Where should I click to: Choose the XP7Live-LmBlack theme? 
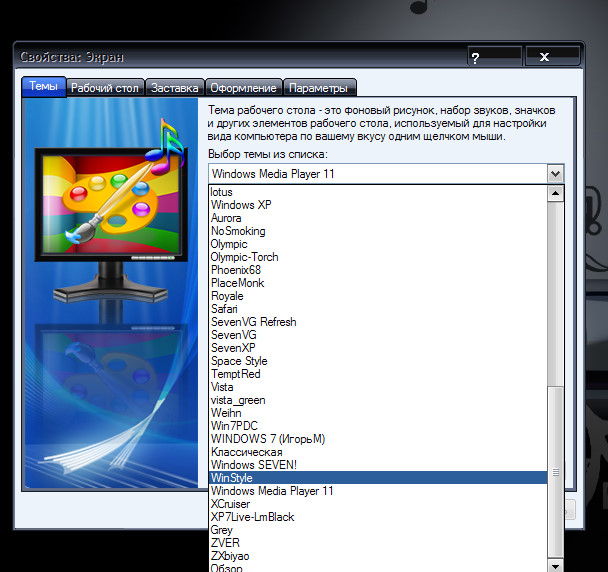click(378, 517)
